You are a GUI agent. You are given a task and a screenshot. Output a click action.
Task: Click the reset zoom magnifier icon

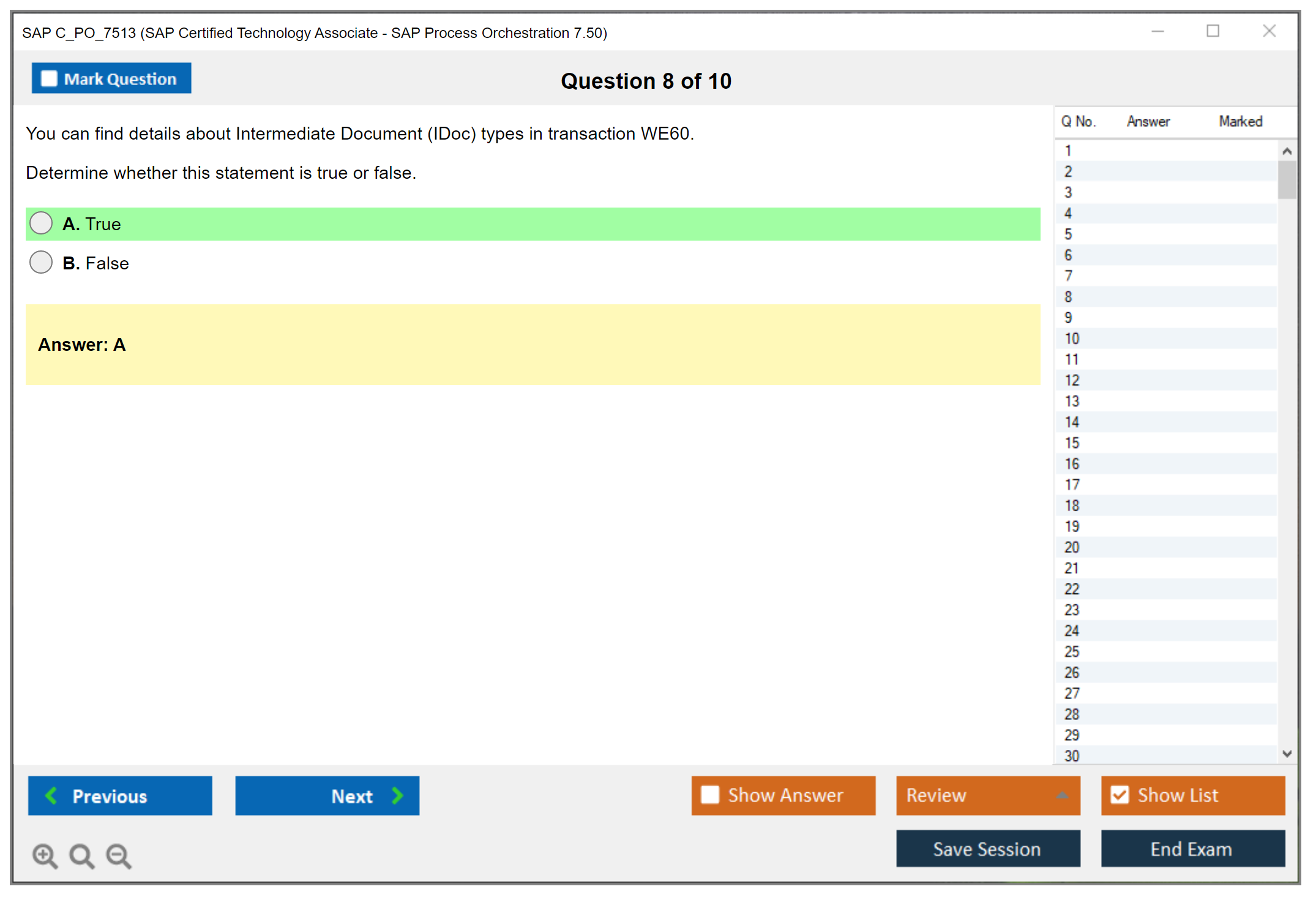[x=81, y=855]
